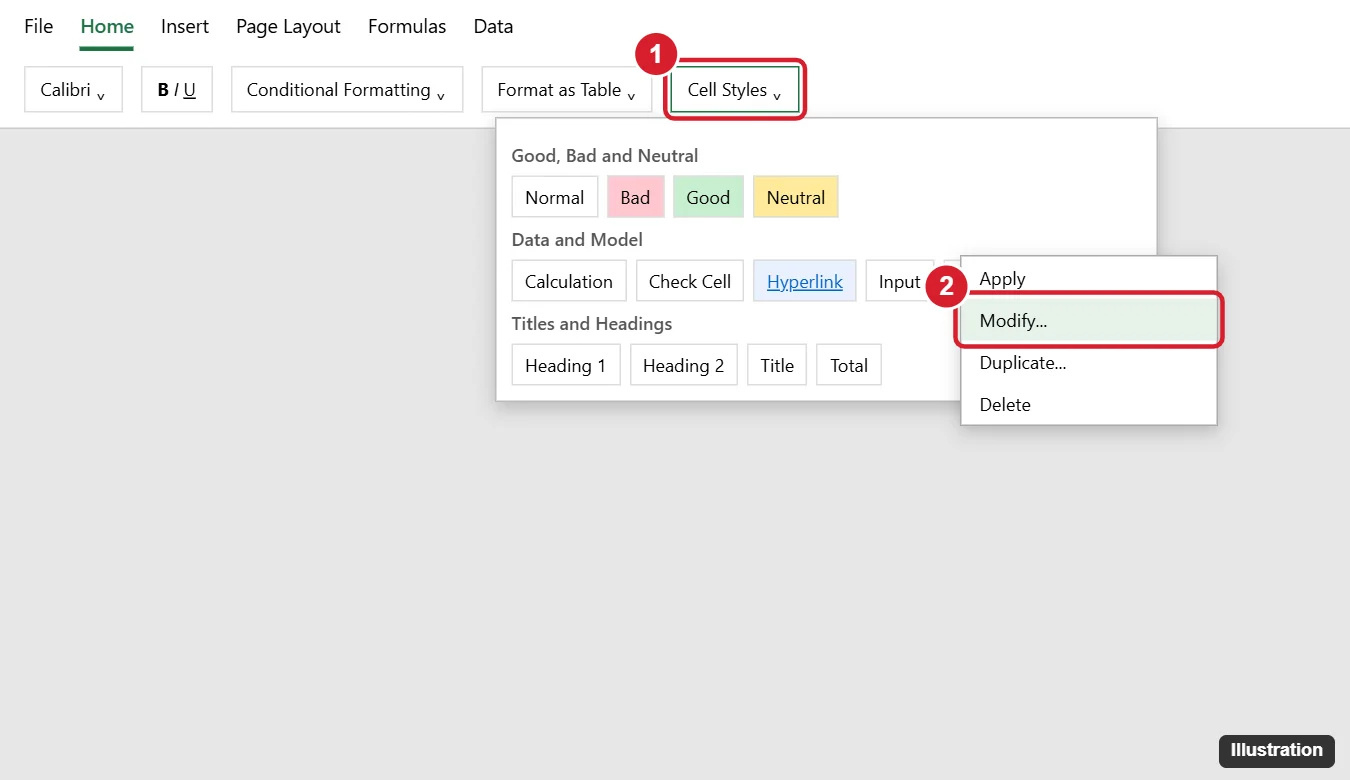The image size is (1350, 780).
Task: Choose Apply from the context menu
Action: (1089, 279)
